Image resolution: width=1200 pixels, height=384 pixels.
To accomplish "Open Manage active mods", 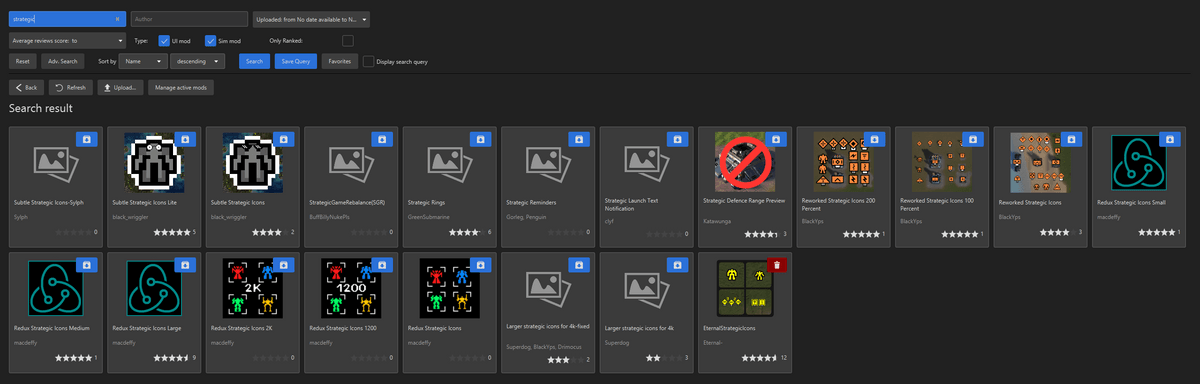I will pos(180,88).
